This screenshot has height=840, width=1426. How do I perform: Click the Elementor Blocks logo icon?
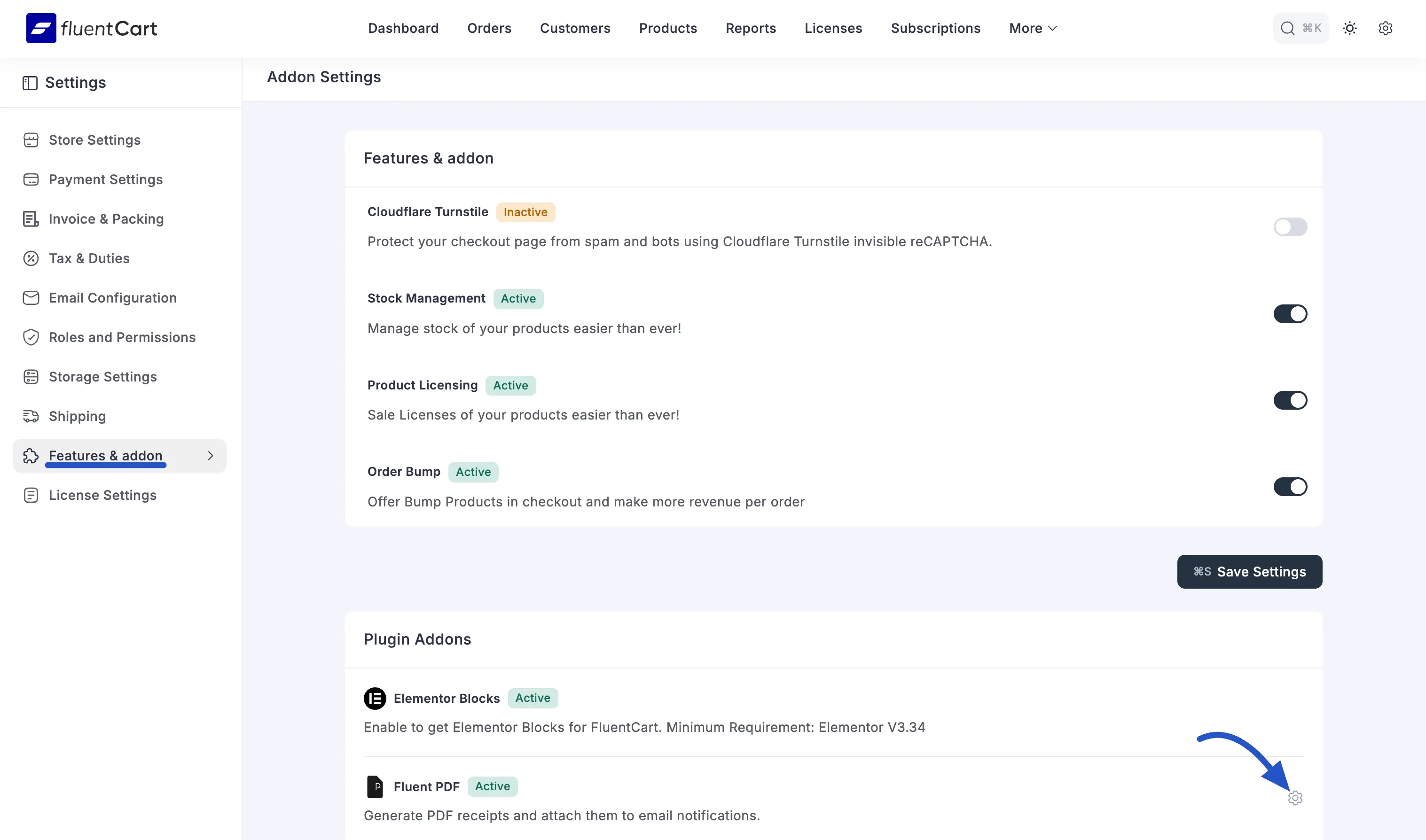point(375,699)
